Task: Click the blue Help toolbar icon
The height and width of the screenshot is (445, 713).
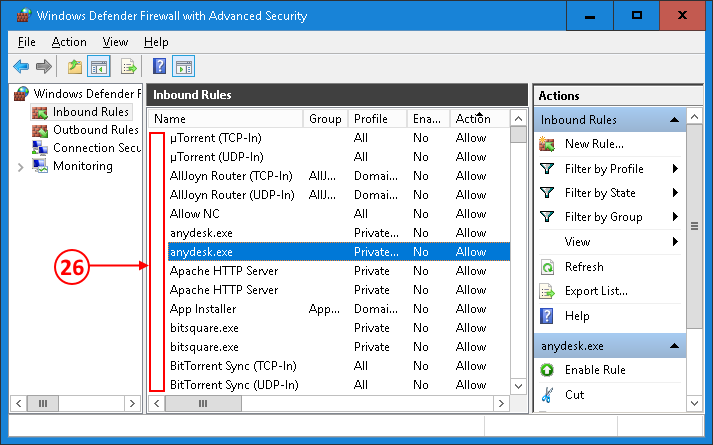Action: pyautogui.click(x=159, y=67)
